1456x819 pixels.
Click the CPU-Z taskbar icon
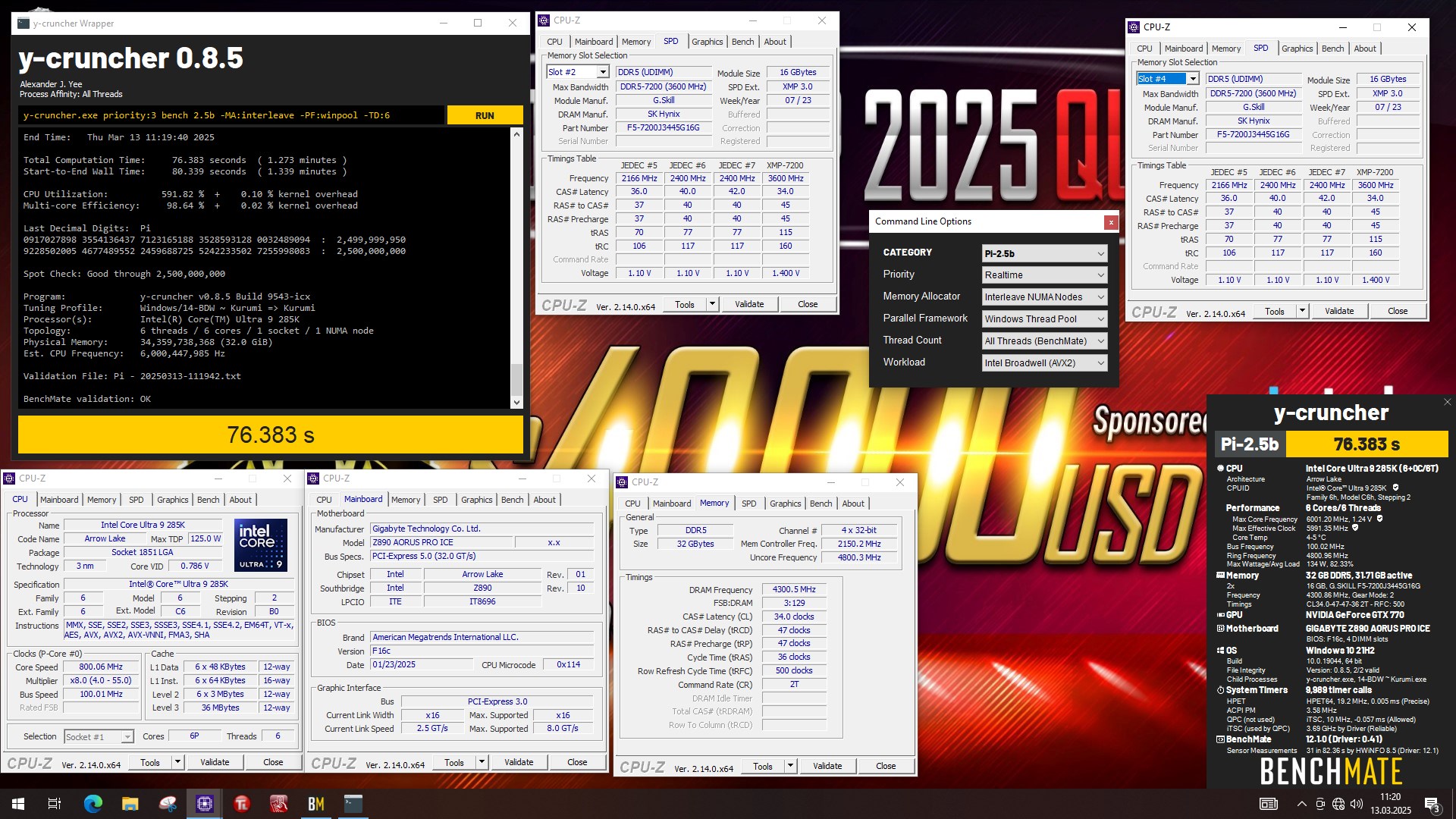(205, 804)
